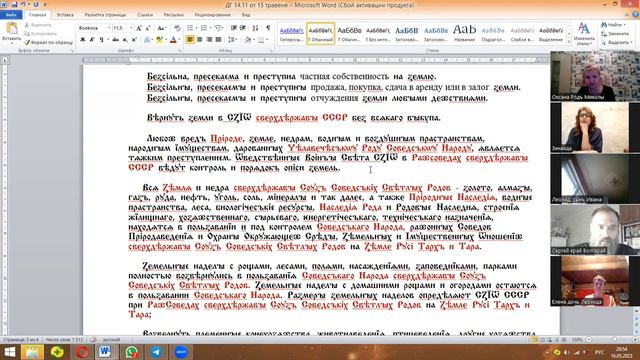Click the text highlight color button
Screen dimensions: 640x360
click(x=160, y=40)
